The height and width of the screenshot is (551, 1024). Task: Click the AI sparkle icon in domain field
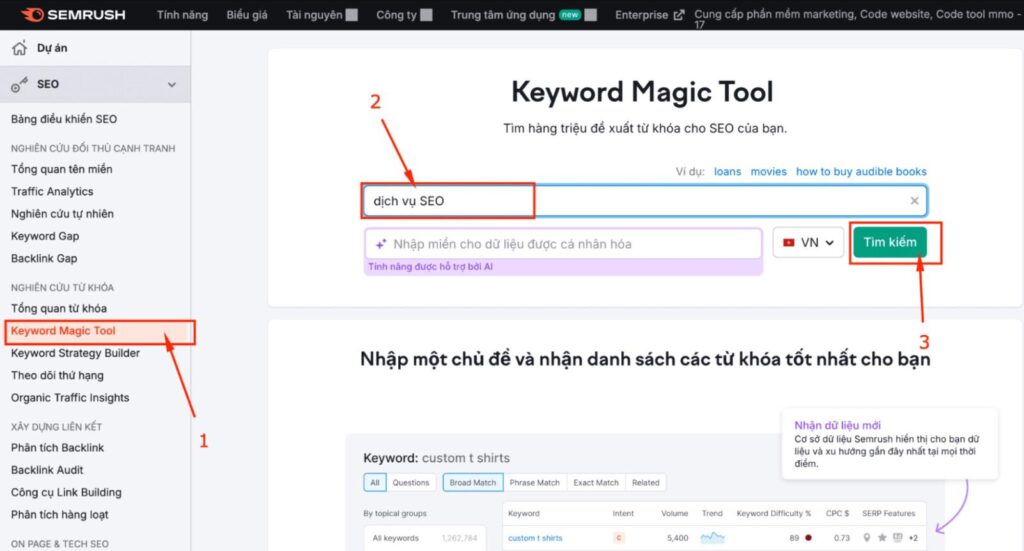point(380,244)
